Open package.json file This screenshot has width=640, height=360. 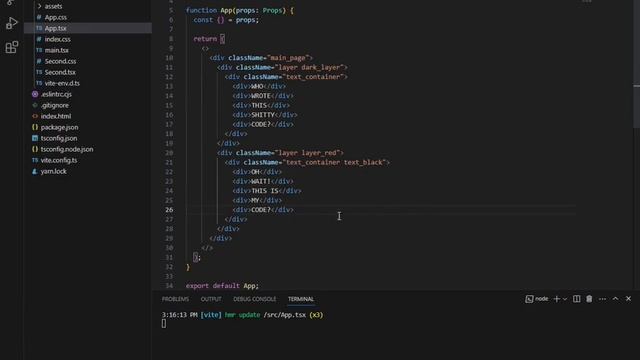[60, 127]
